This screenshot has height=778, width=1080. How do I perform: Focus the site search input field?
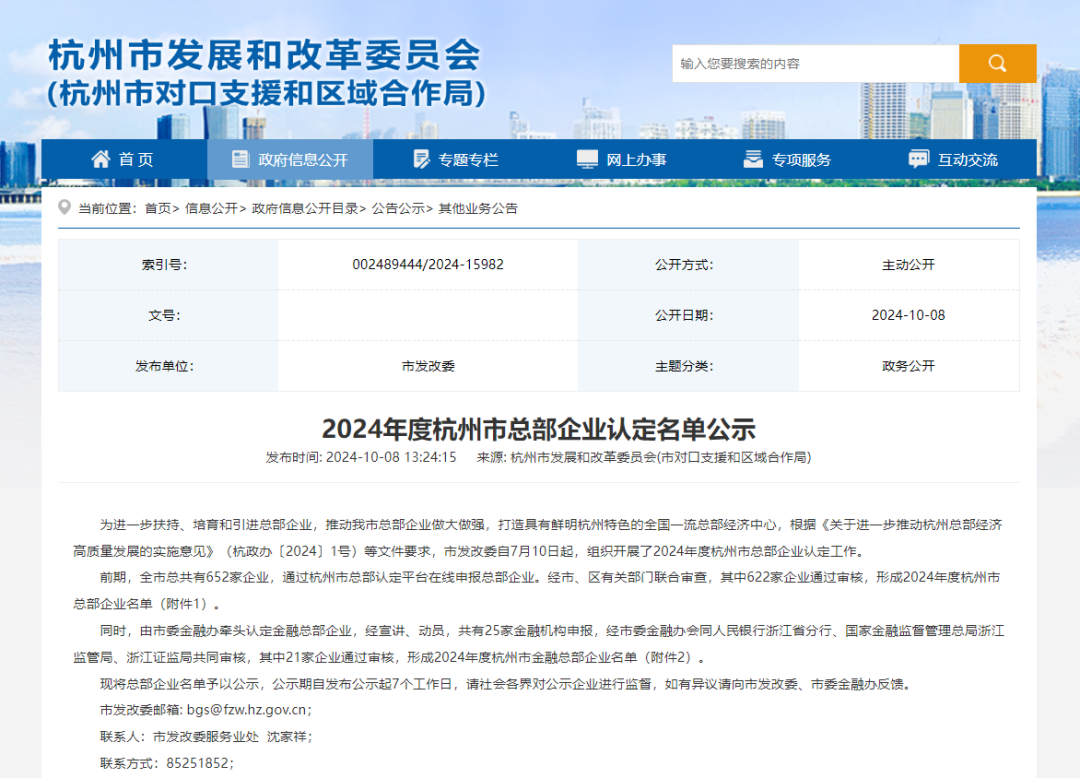point(816,63)
